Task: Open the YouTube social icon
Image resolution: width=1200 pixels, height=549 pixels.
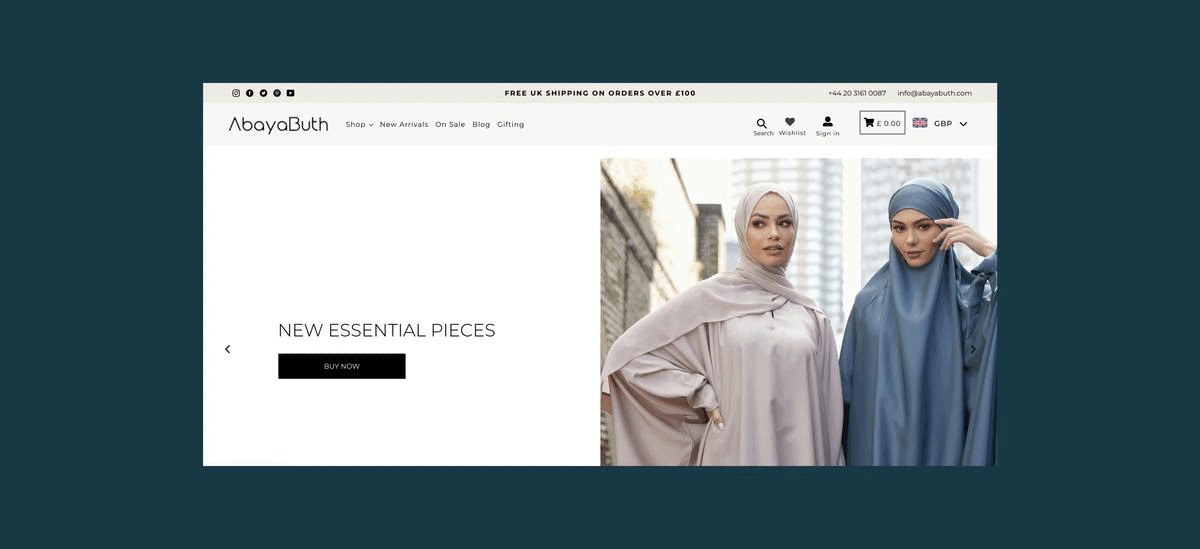Action: (290, 93)
